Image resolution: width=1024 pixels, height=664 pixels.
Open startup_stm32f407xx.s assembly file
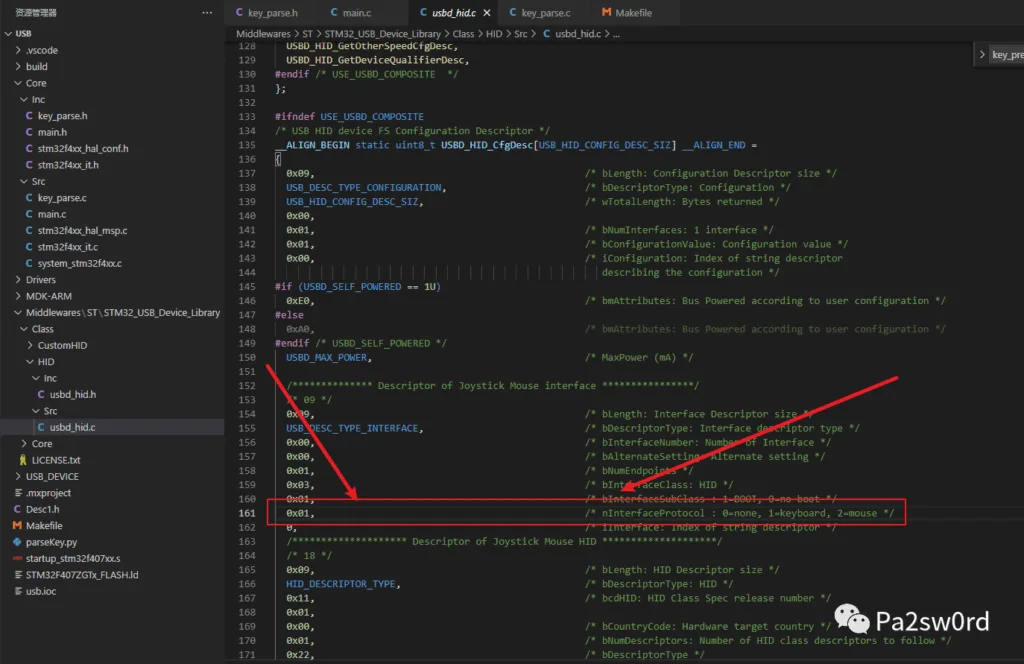[x=72, y=558]
